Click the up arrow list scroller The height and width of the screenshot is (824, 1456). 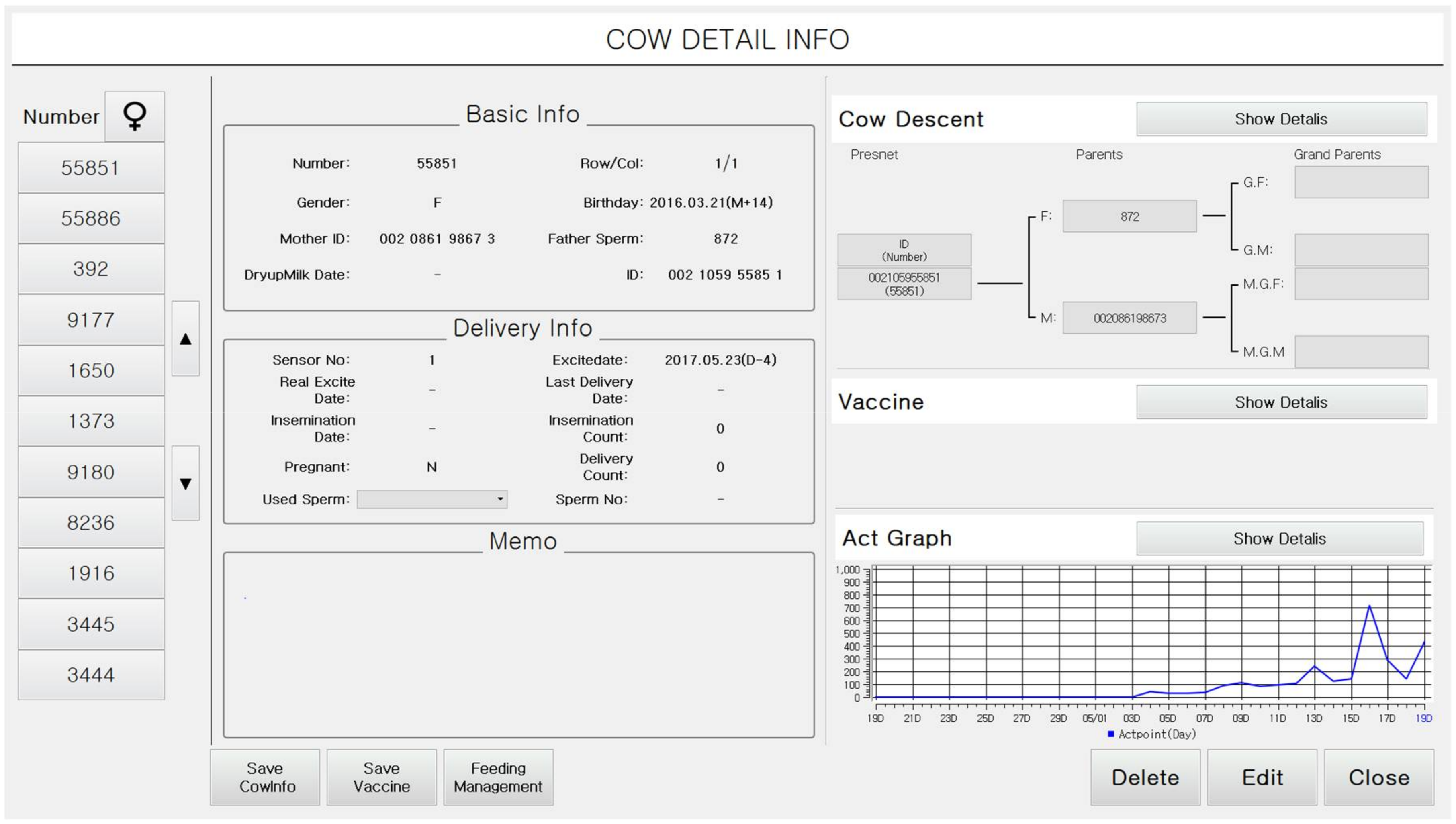[186, 339]
